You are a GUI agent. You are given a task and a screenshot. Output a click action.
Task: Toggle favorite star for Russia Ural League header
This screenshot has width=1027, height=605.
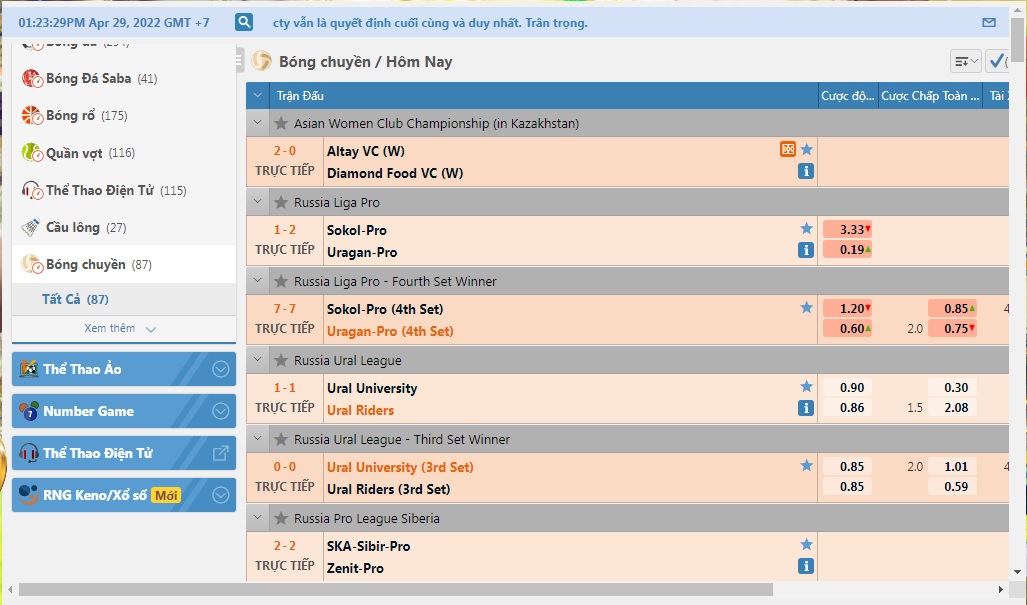[x=281, y=360]
